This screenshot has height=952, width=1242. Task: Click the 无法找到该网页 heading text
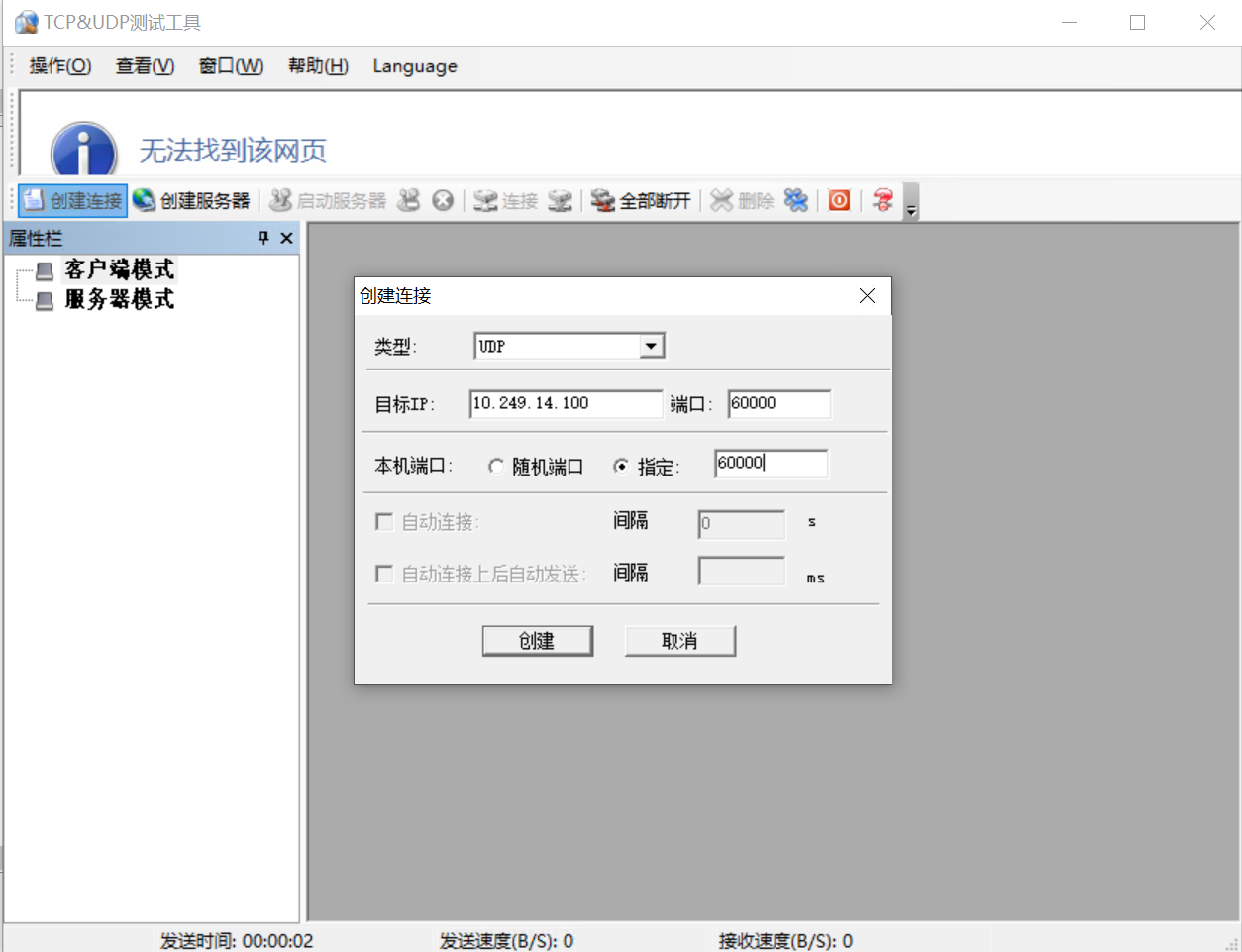click(x=233, y=151)
